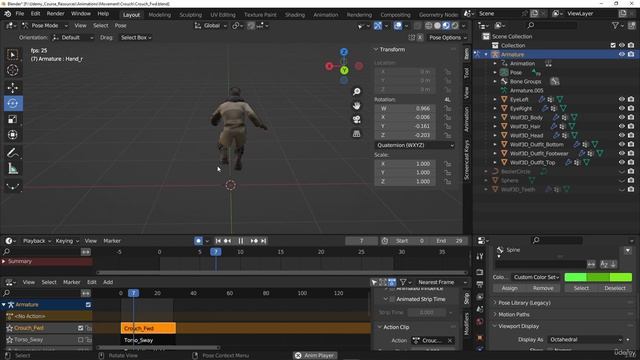Jump to the start frame

(218, 241)
